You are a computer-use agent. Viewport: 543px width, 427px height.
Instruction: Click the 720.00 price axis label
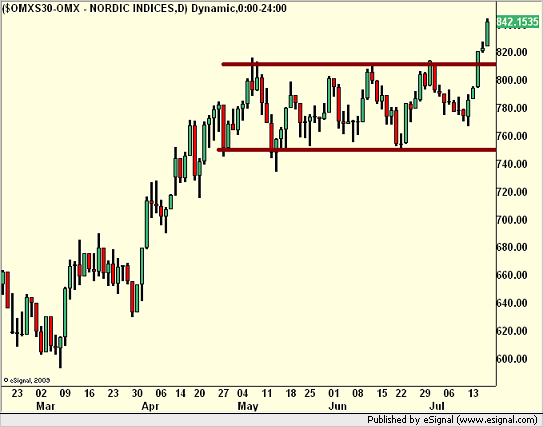[512, 192]
